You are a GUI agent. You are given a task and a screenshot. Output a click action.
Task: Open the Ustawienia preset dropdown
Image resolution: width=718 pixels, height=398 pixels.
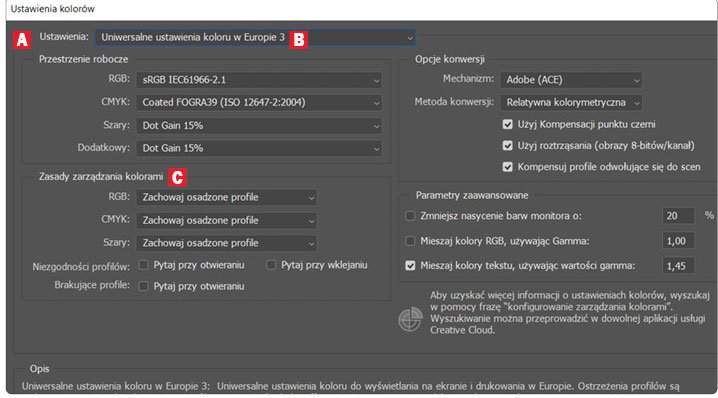click(x=256, y=38)
